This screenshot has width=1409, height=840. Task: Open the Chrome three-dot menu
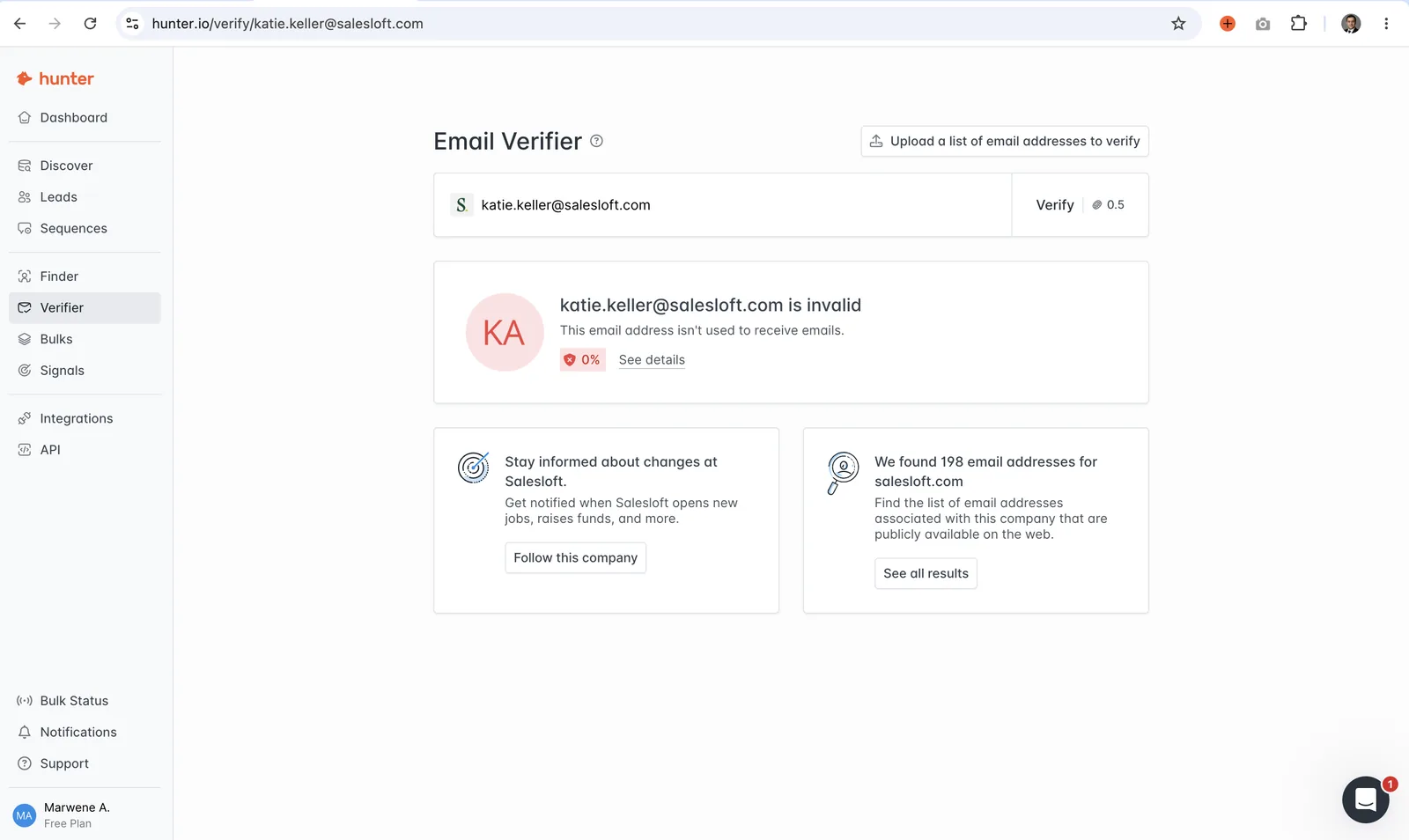tap(1386, 24)
